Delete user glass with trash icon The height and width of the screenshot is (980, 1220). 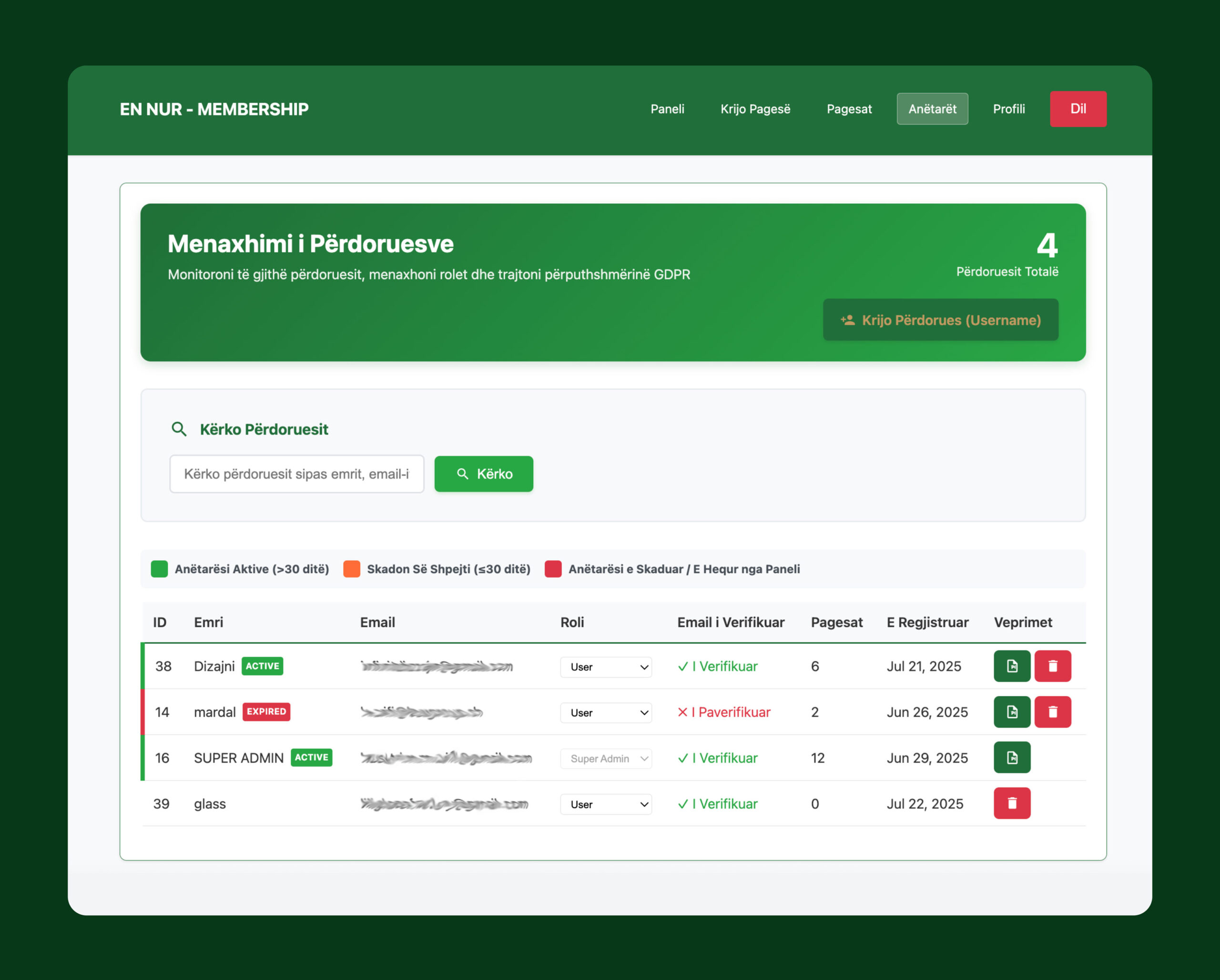point(1012,803)
